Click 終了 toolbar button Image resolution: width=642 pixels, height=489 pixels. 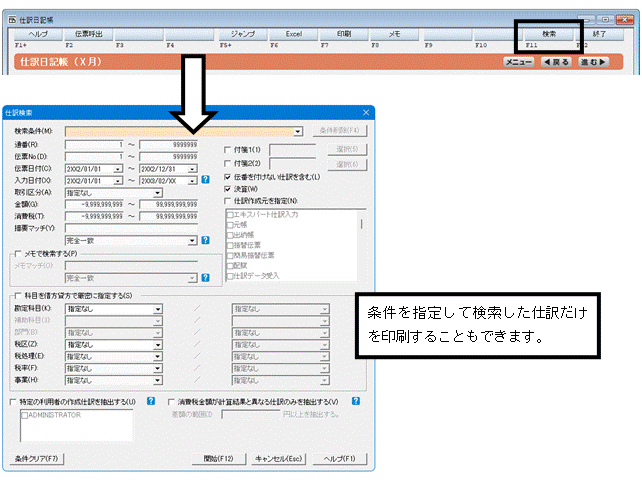[599, 34]
